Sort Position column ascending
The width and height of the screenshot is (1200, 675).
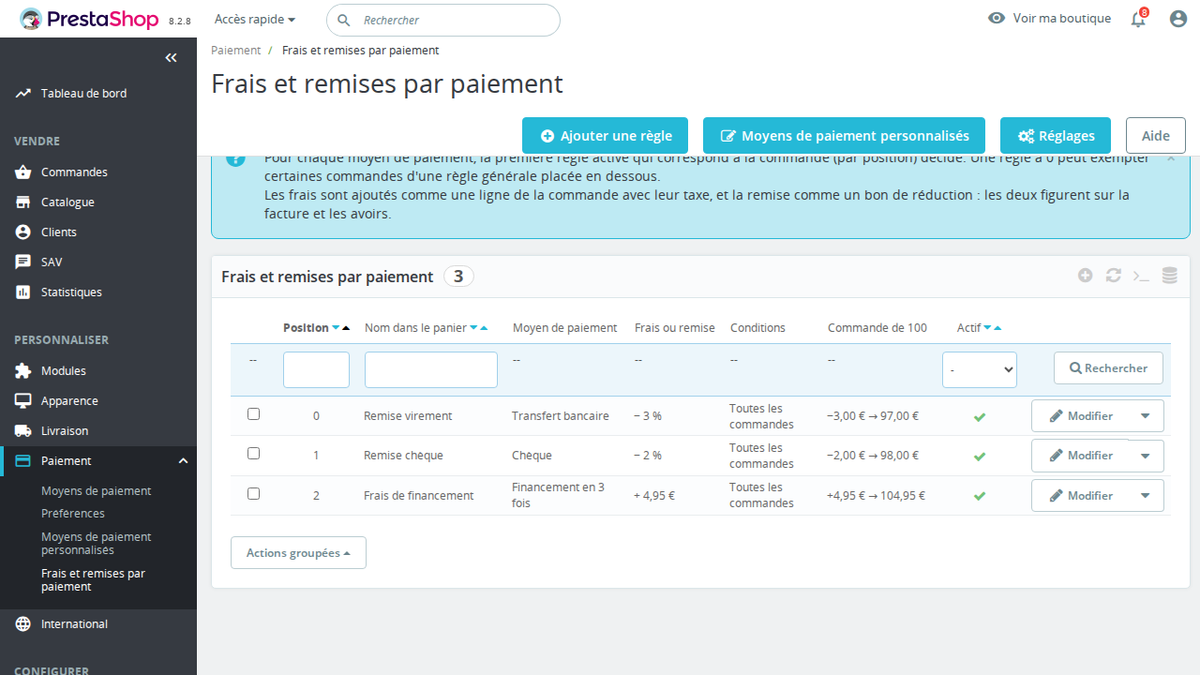click(x=346, y=328)
